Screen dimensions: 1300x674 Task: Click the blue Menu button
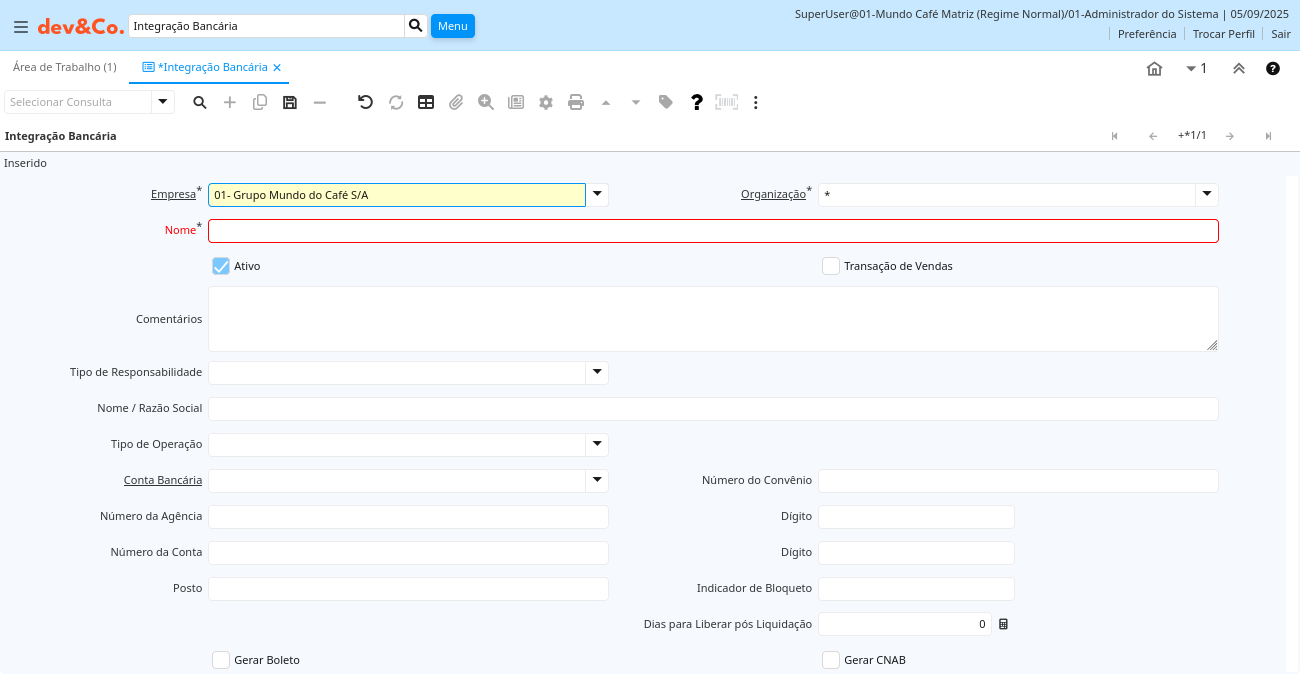(x=452, y=26)
